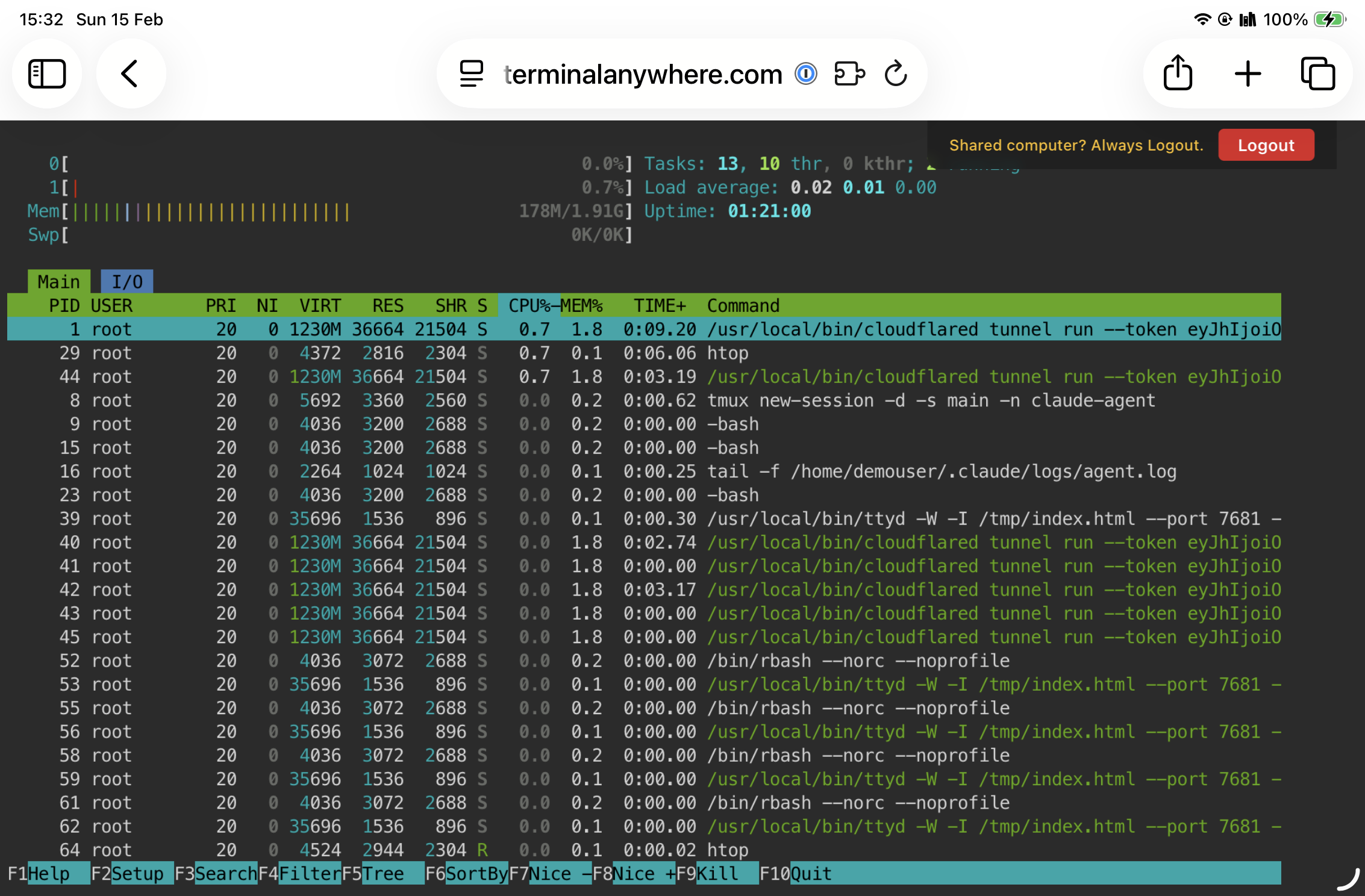Tap the extension icon beside 1Password
Image resolution: width=1365 pixels, height=896 pixels.
(850, 74)
